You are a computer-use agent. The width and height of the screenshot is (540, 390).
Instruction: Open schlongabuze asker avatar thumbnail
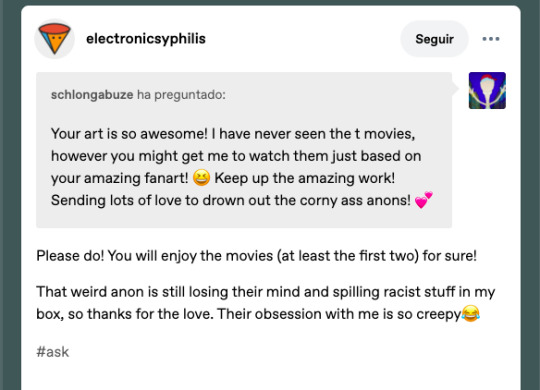coord(487,91)
